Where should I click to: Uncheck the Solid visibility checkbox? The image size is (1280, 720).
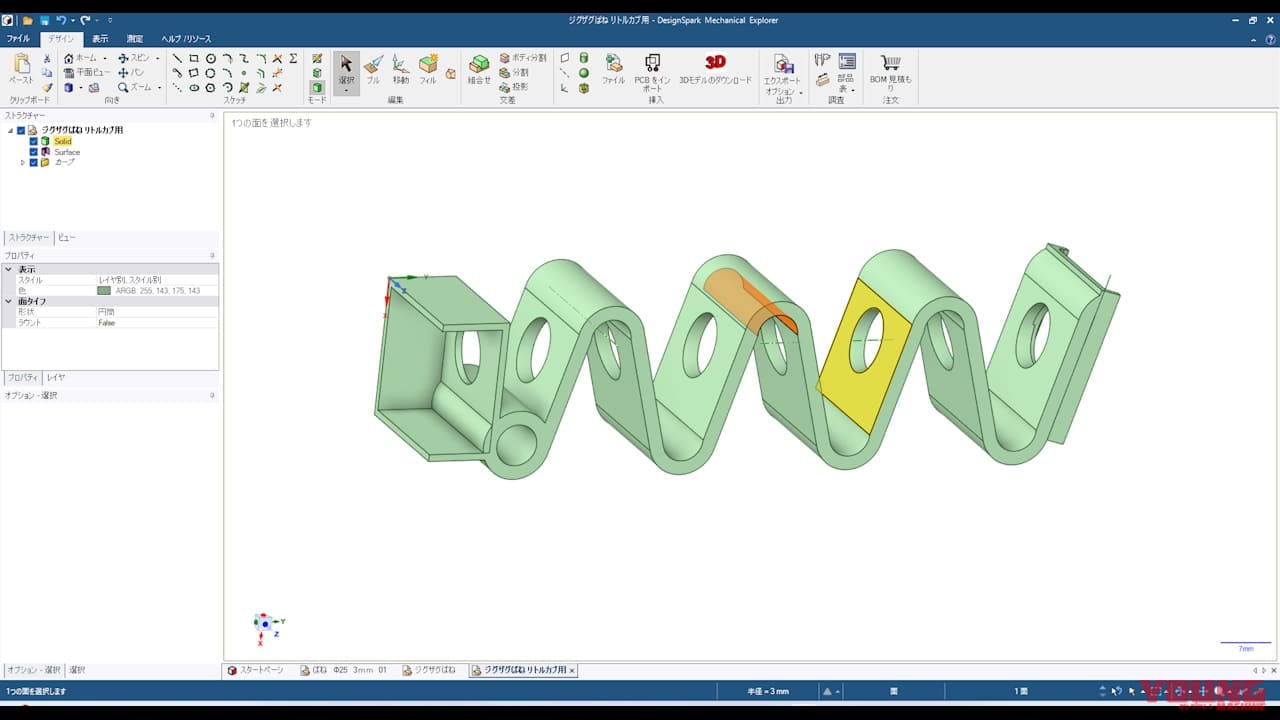pyautogui.click(x=33, y=142)
